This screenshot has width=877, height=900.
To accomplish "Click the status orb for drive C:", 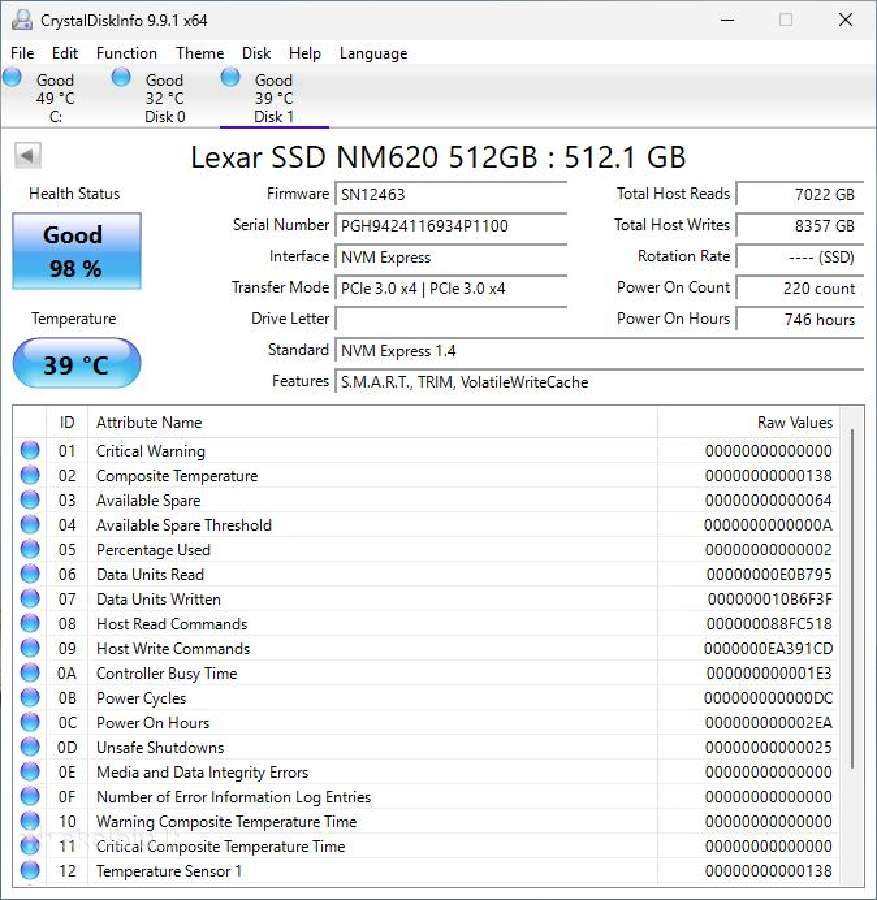I will point(12,77).
